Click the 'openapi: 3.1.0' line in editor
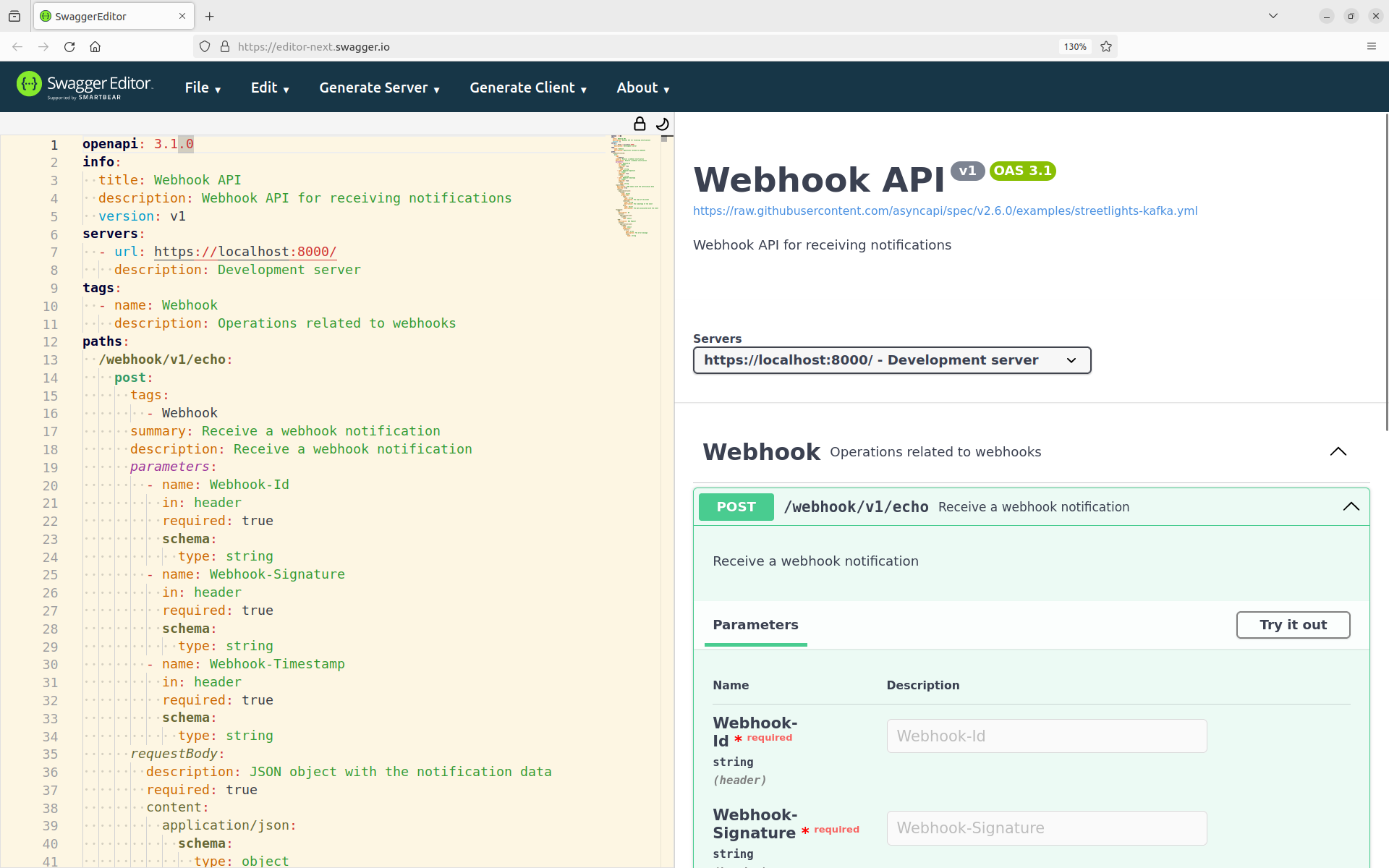The image size is (1389, 868). (x=137, y=144)
